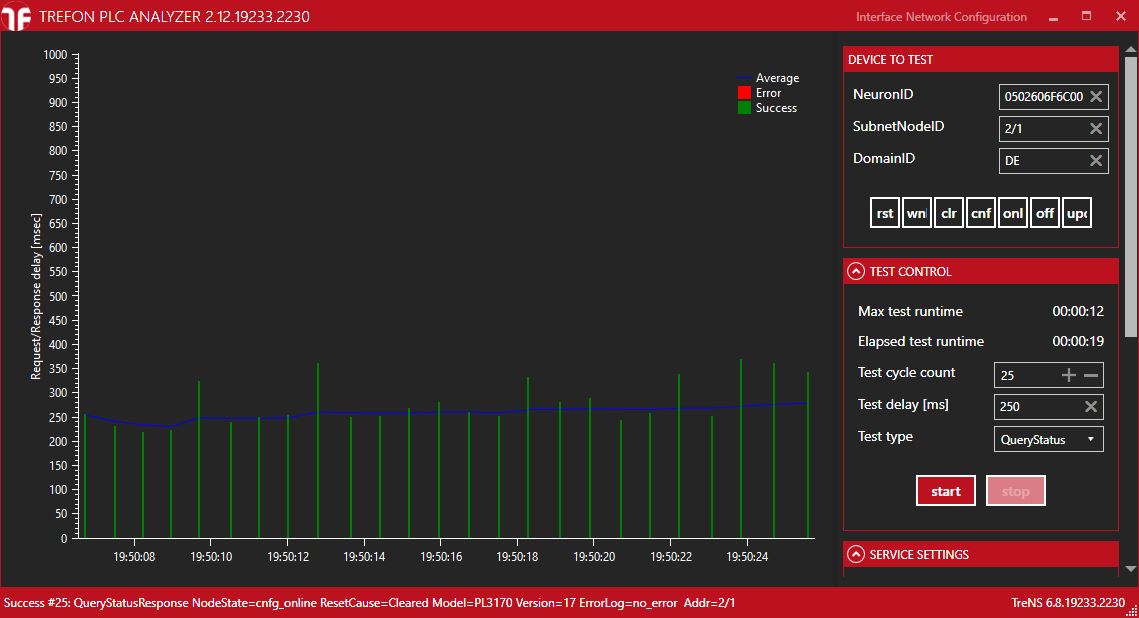Click the onl button to set online
Viewport: 1139px width, 618px height.
(x=1013, y=213)
